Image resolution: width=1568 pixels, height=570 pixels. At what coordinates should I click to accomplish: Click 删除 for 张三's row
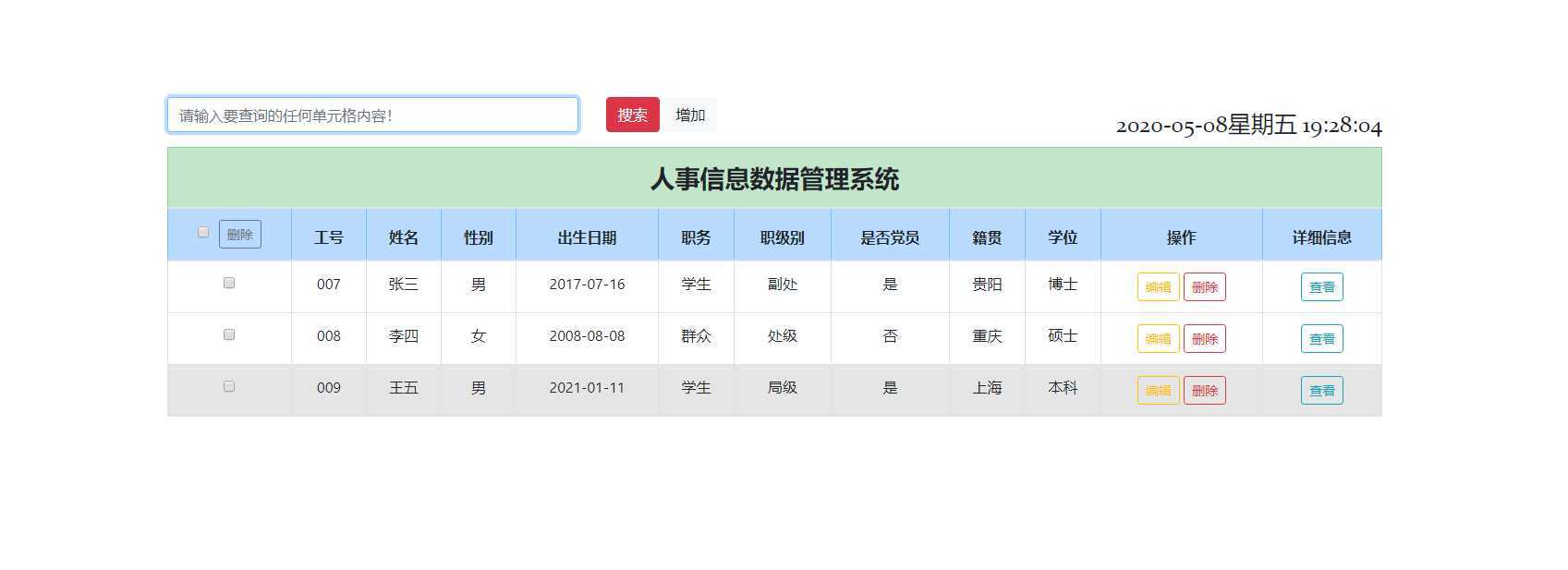tap(1205, 287)
